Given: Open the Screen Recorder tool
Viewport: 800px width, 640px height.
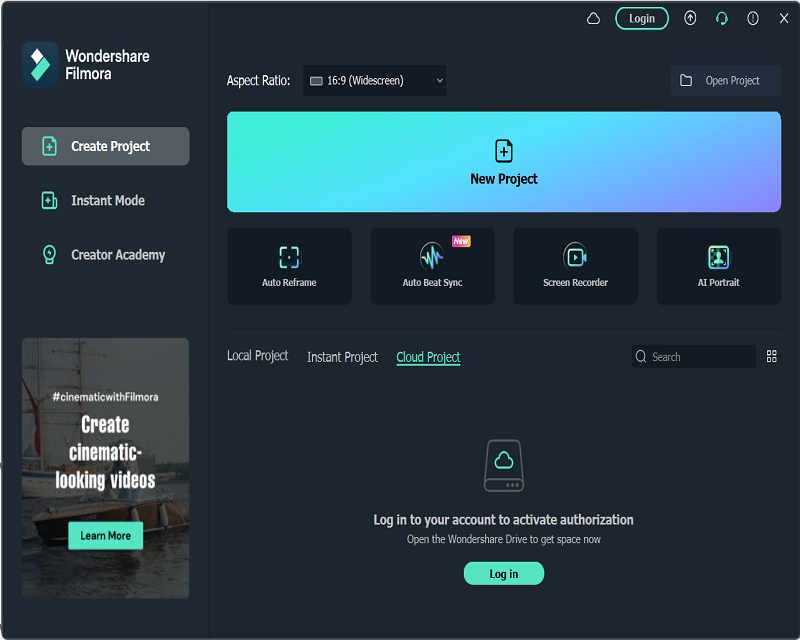Looking at the screenshot, I should click(576, 266).
